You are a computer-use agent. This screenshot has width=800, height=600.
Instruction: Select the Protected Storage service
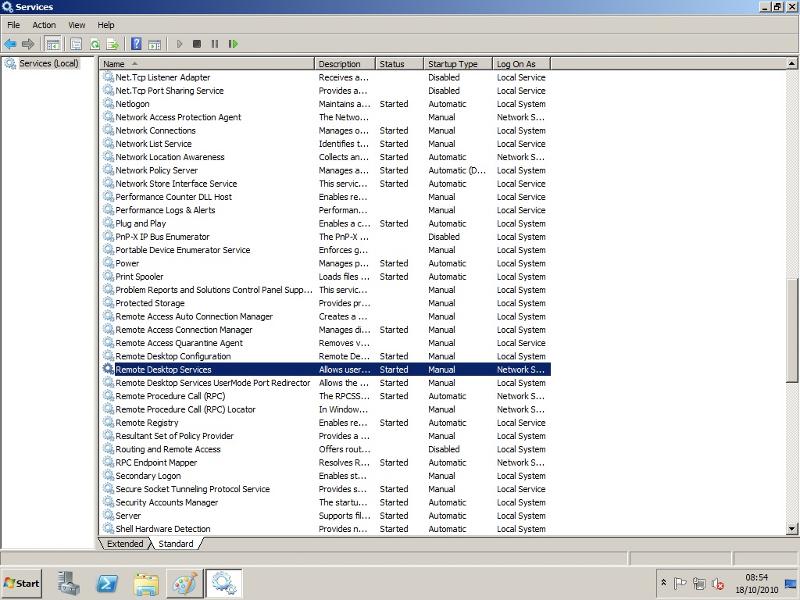(325, 303)
